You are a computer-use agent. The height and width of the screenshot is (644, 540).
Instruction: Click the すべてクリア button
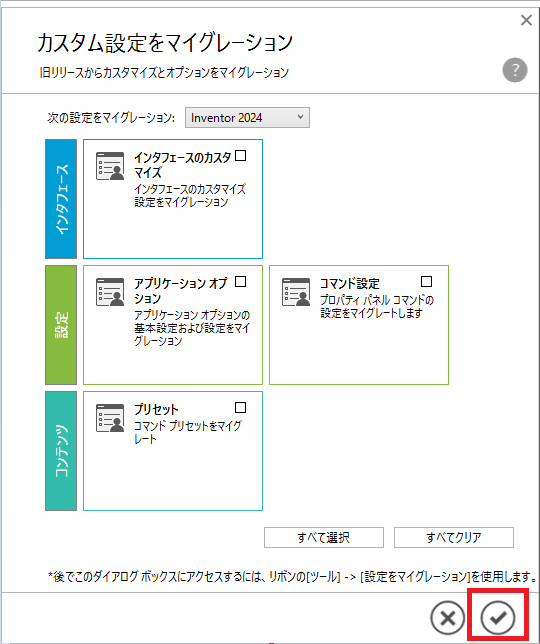tap(454, 538)
